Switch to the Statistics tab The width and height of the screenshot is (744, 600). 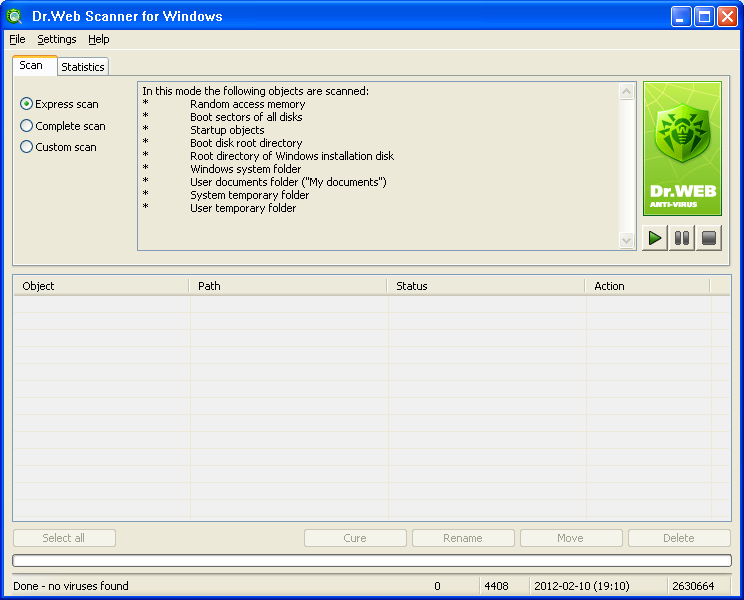pos(83,67)
